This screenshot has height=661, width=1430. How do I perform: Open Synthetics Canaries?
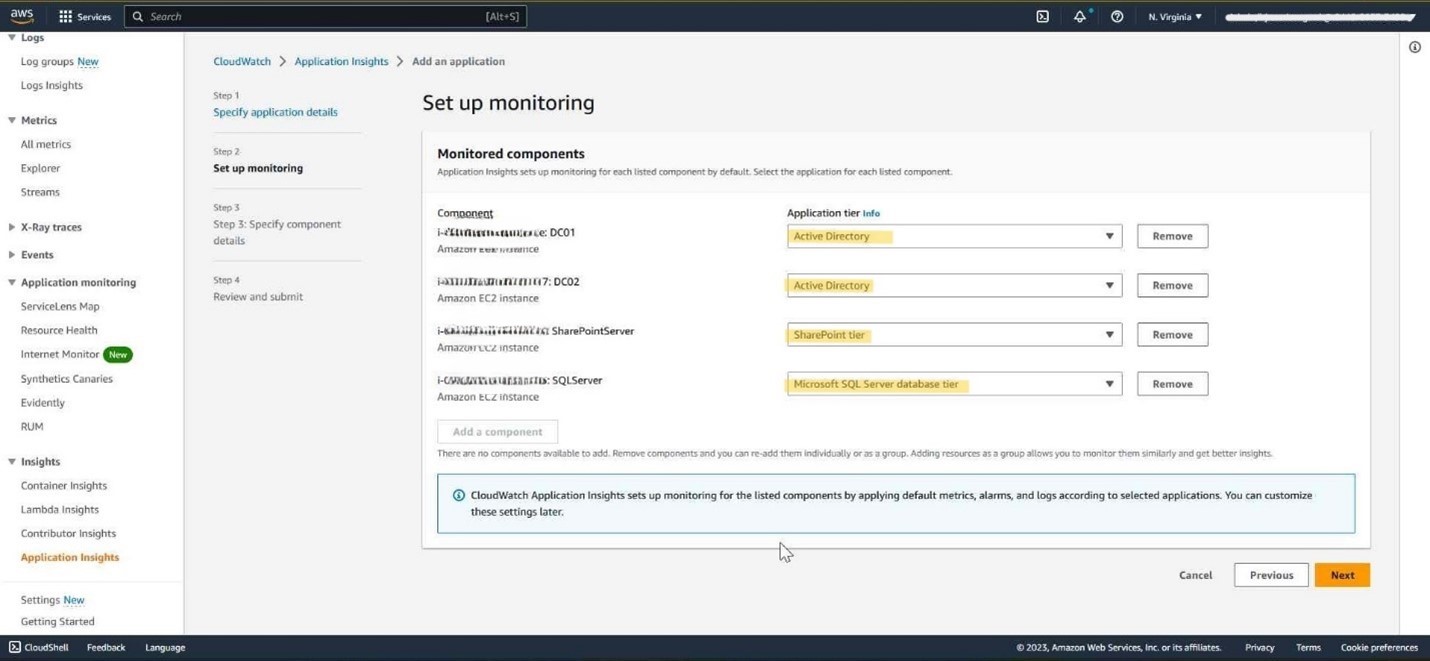(x=67, y=379)
